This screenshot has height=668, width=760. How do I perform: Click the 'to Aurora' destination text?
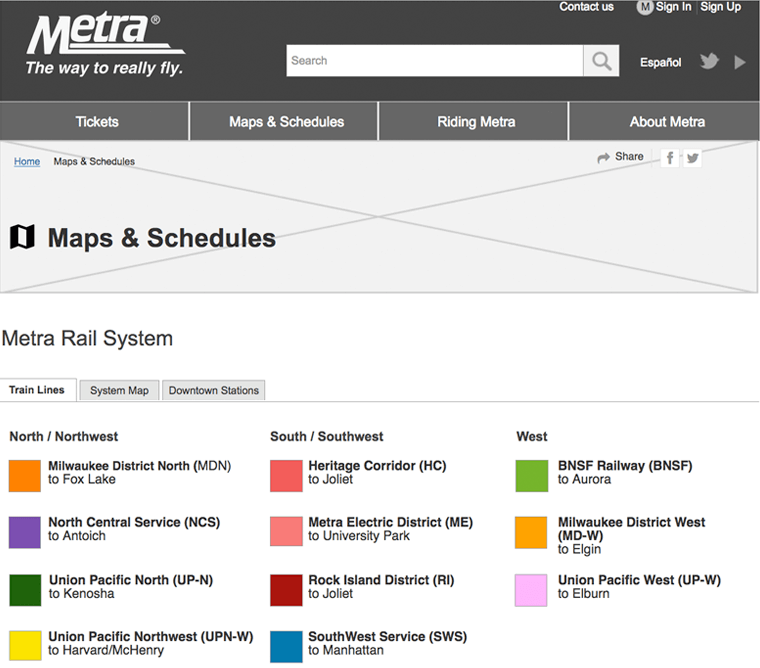pyautogui.click(x=585, y=479)
